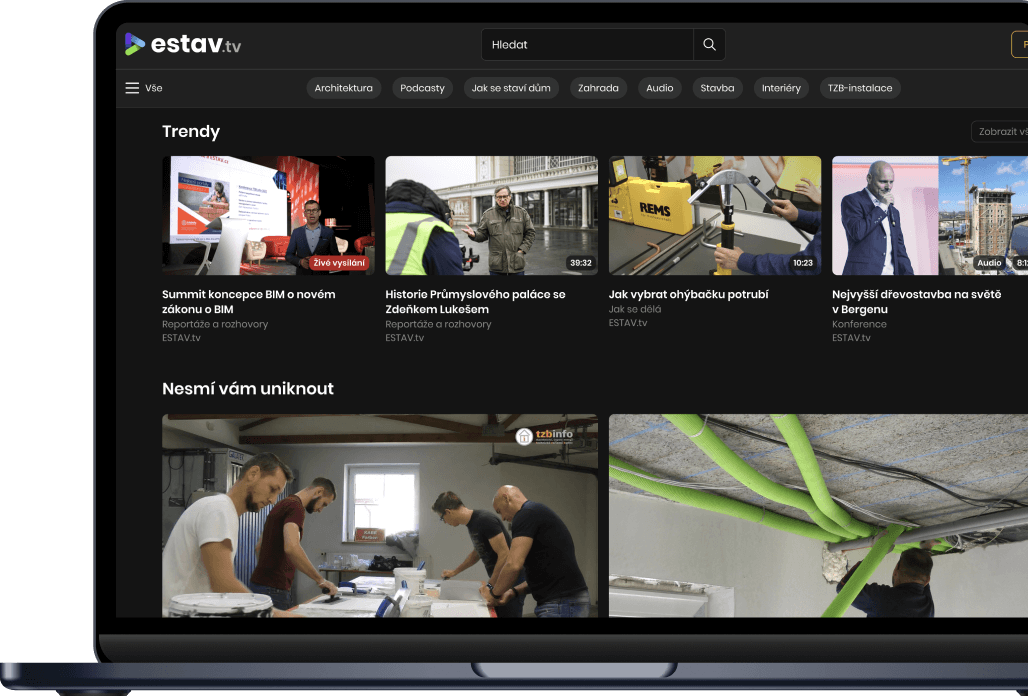Enable the Architektura category filter
This screenshot has width=1028, height=696.
click(344, 88)
